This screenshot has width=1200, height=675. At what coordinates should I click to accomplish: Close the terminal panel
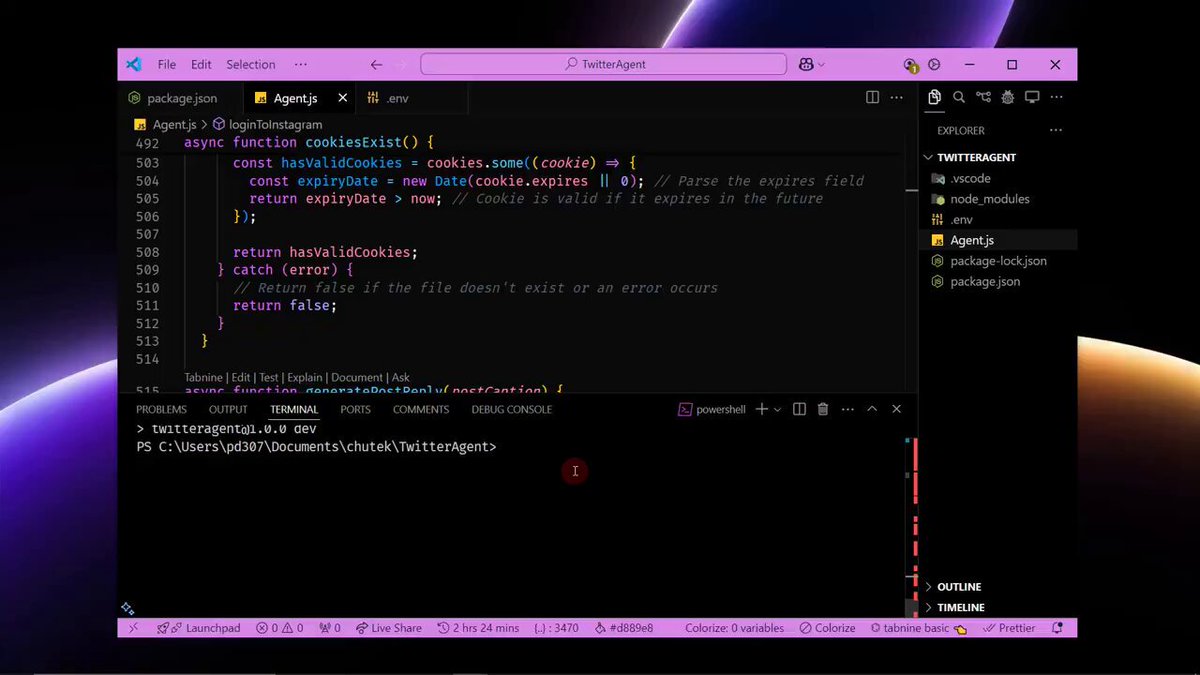896,409
